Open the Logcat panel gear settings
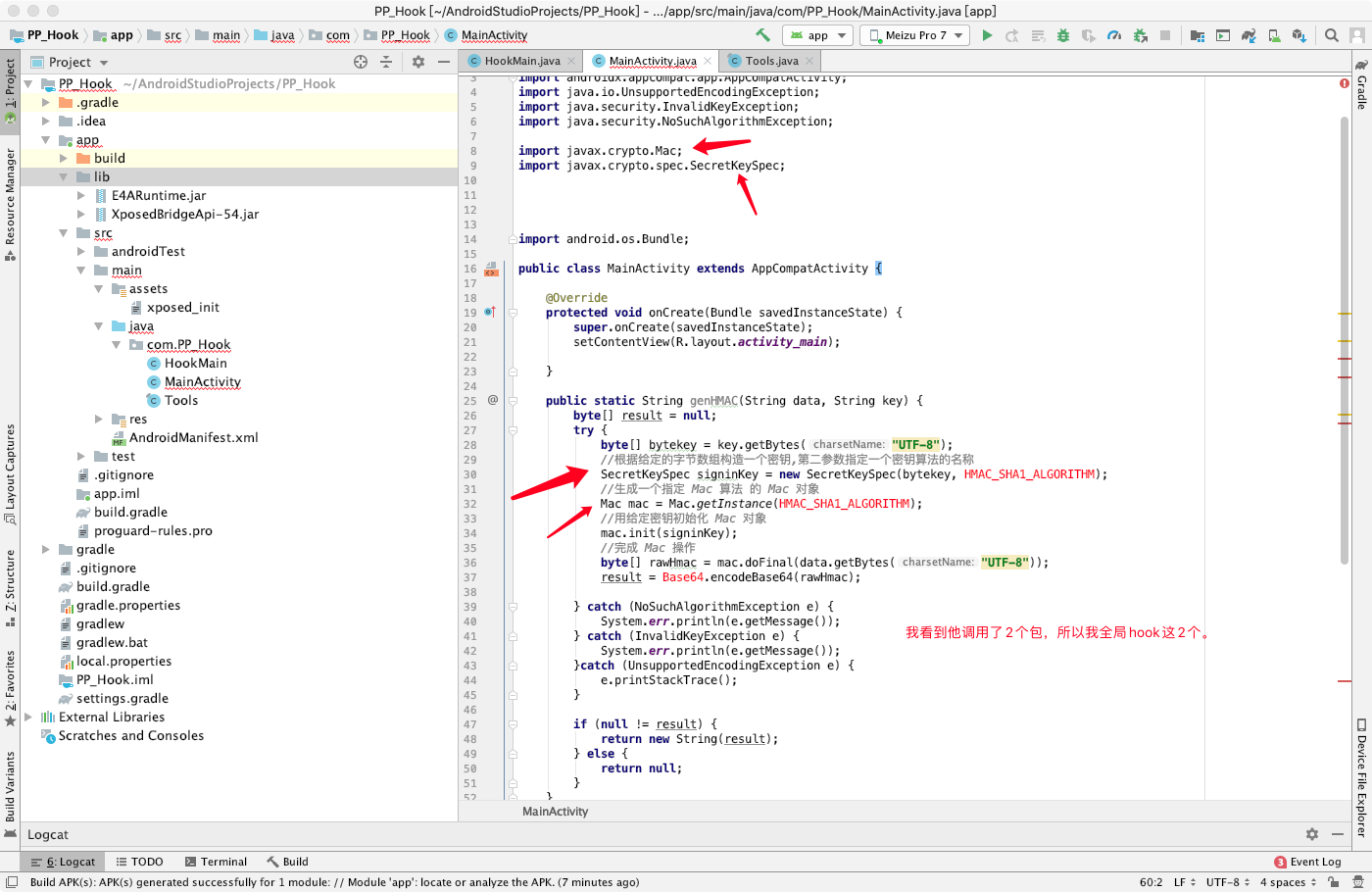 1312,834
